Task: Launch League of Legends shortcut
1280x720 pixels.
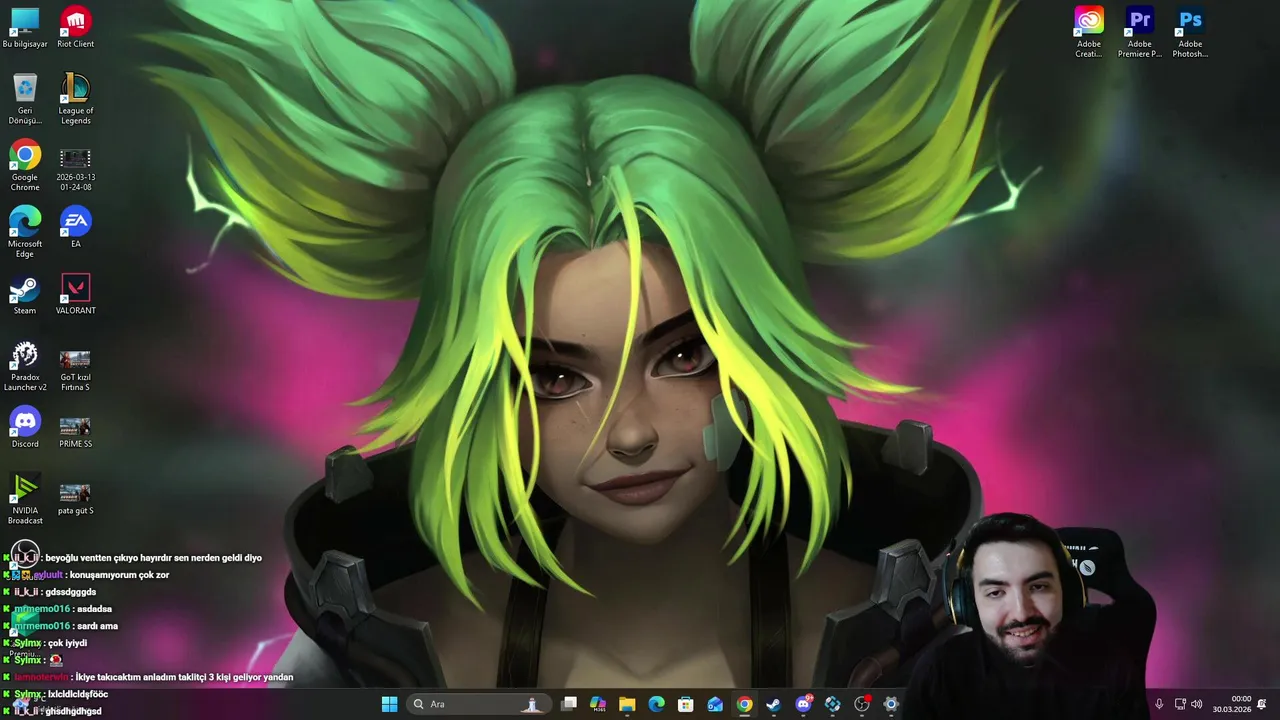Action: tap(76, 99)
